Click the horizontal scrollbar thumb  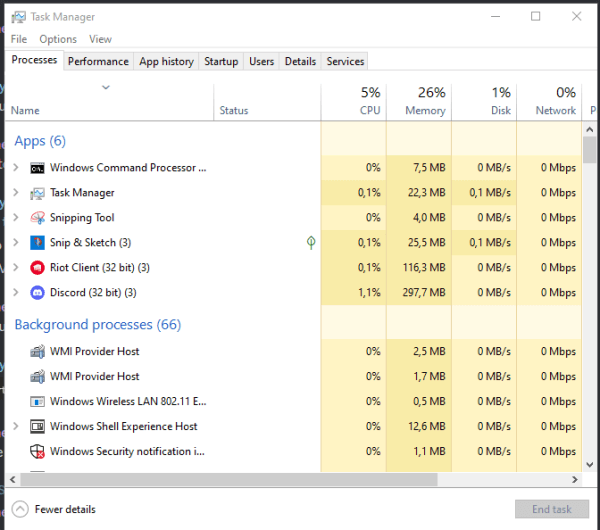(229, 479)
